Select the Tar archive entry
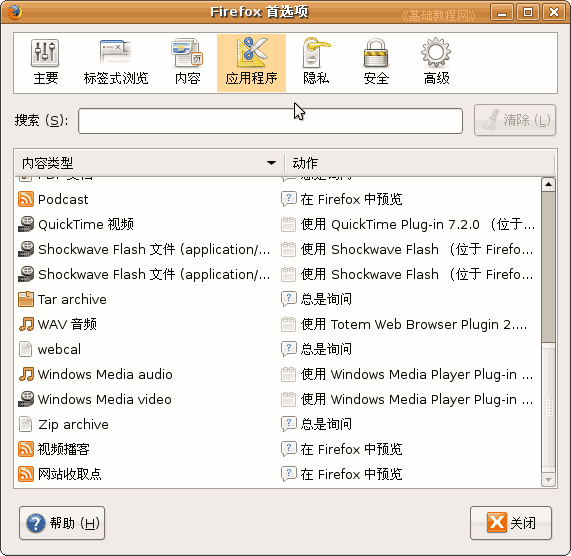 click(277, 299)
